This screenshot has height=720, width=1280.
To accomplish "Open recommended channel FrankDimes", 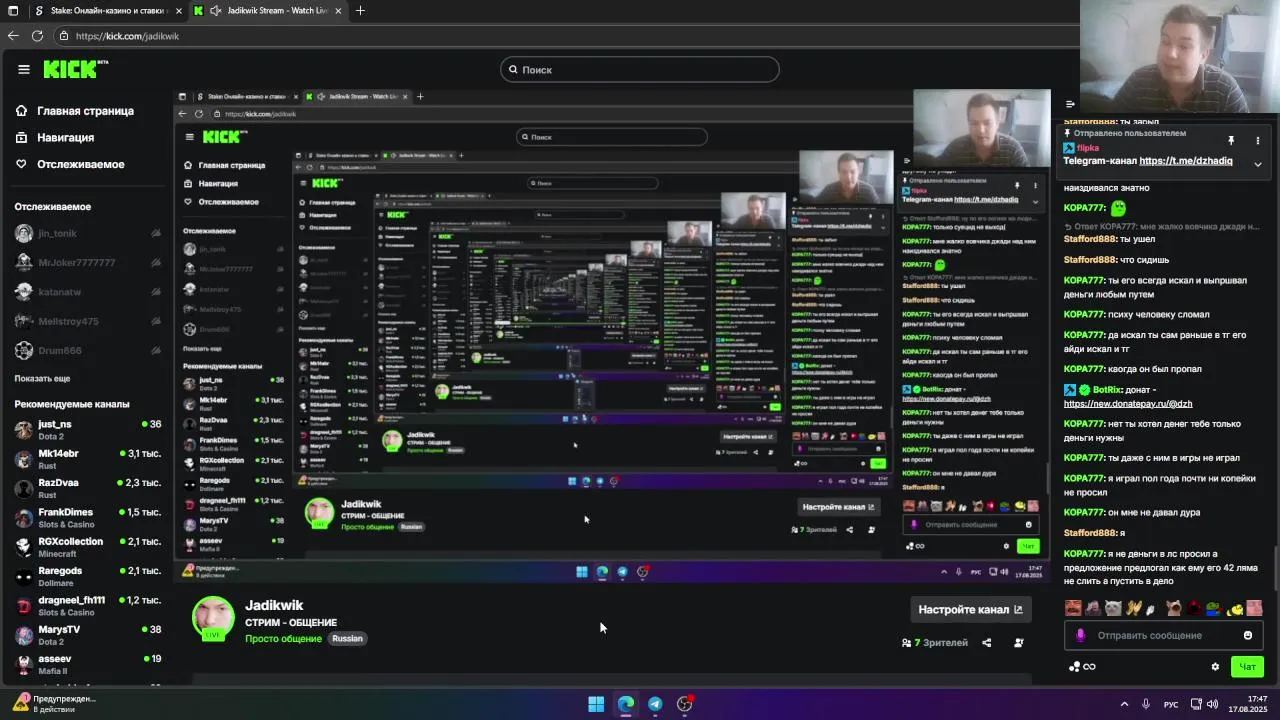I will pos(88,518).
